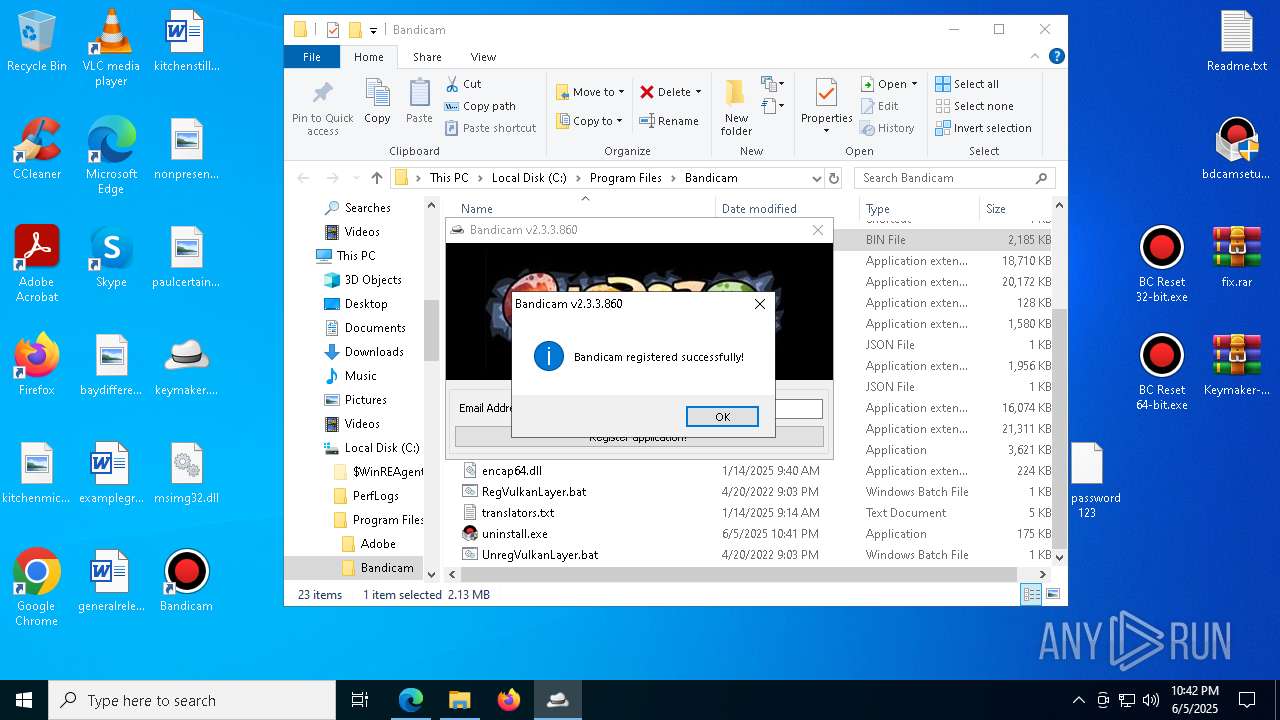Screen dimensions: 1280x720
Task: Click Program Files in the address breadcrumb
Action: [626, 178]
